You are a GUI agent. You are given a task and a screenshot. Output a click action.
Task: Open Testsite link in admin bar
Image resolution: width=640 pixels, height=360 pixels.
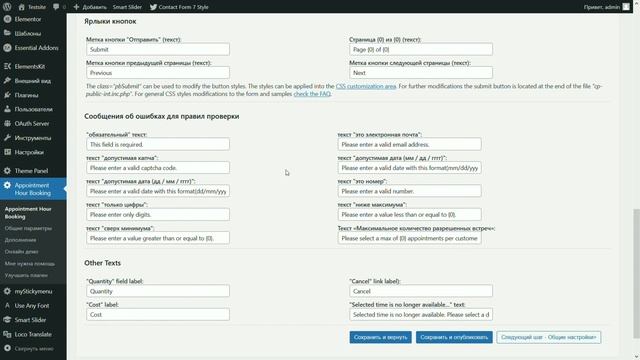(32, 7)
